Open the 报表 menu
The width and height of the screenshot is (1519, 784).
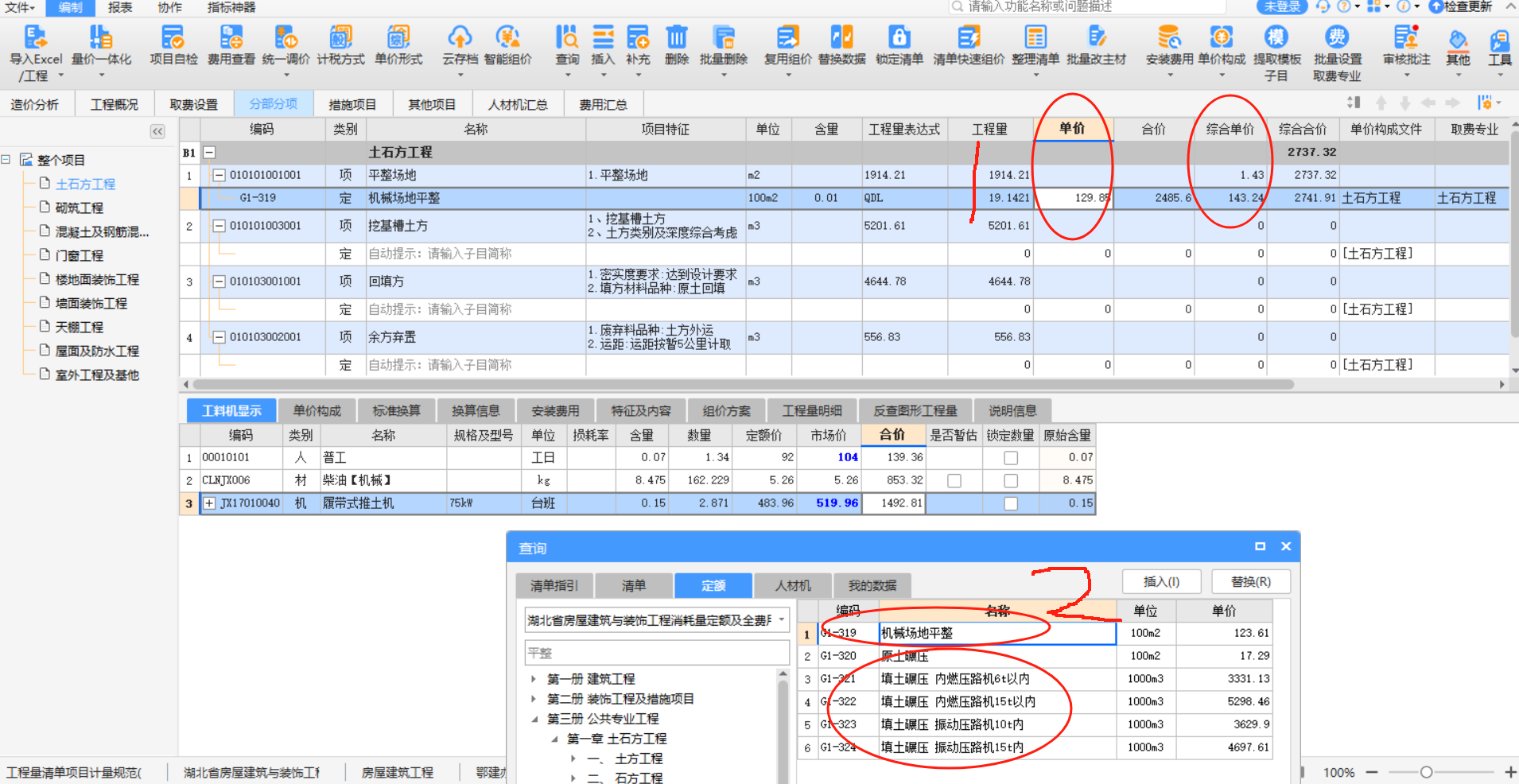120,7
